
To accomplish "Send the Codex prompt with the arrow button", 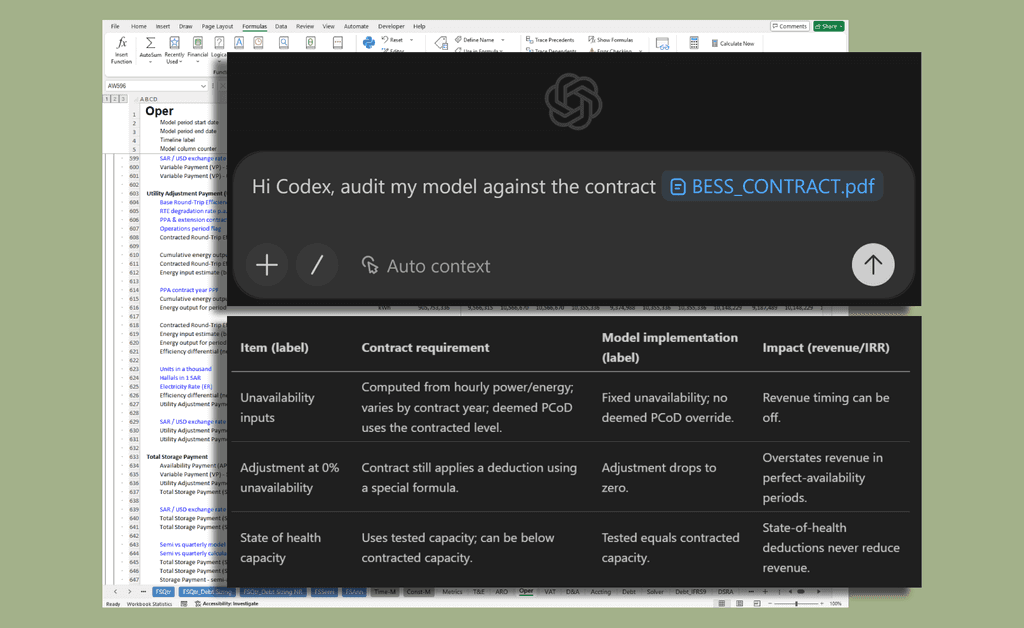I will (x=873, y=264).
